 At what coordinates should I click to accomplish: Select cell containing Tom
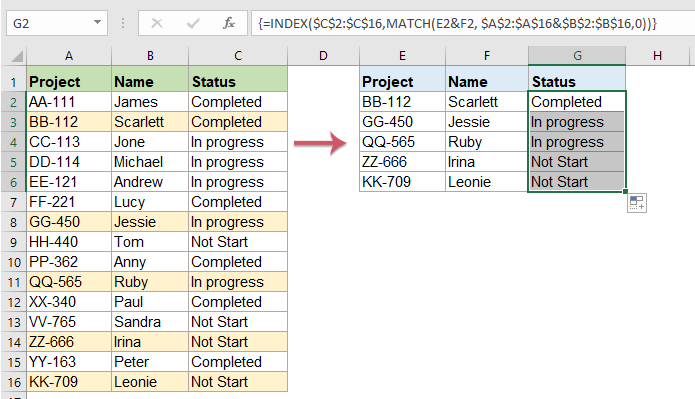click(x=150, y=242)
